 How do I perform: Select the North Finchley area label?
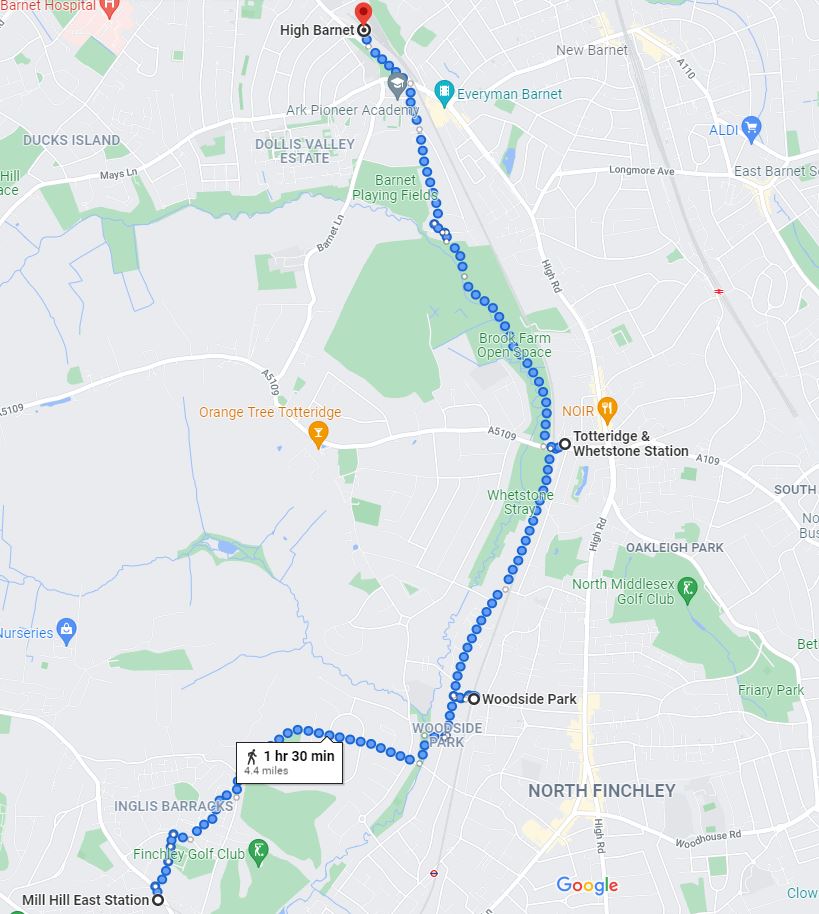[602, 791]
